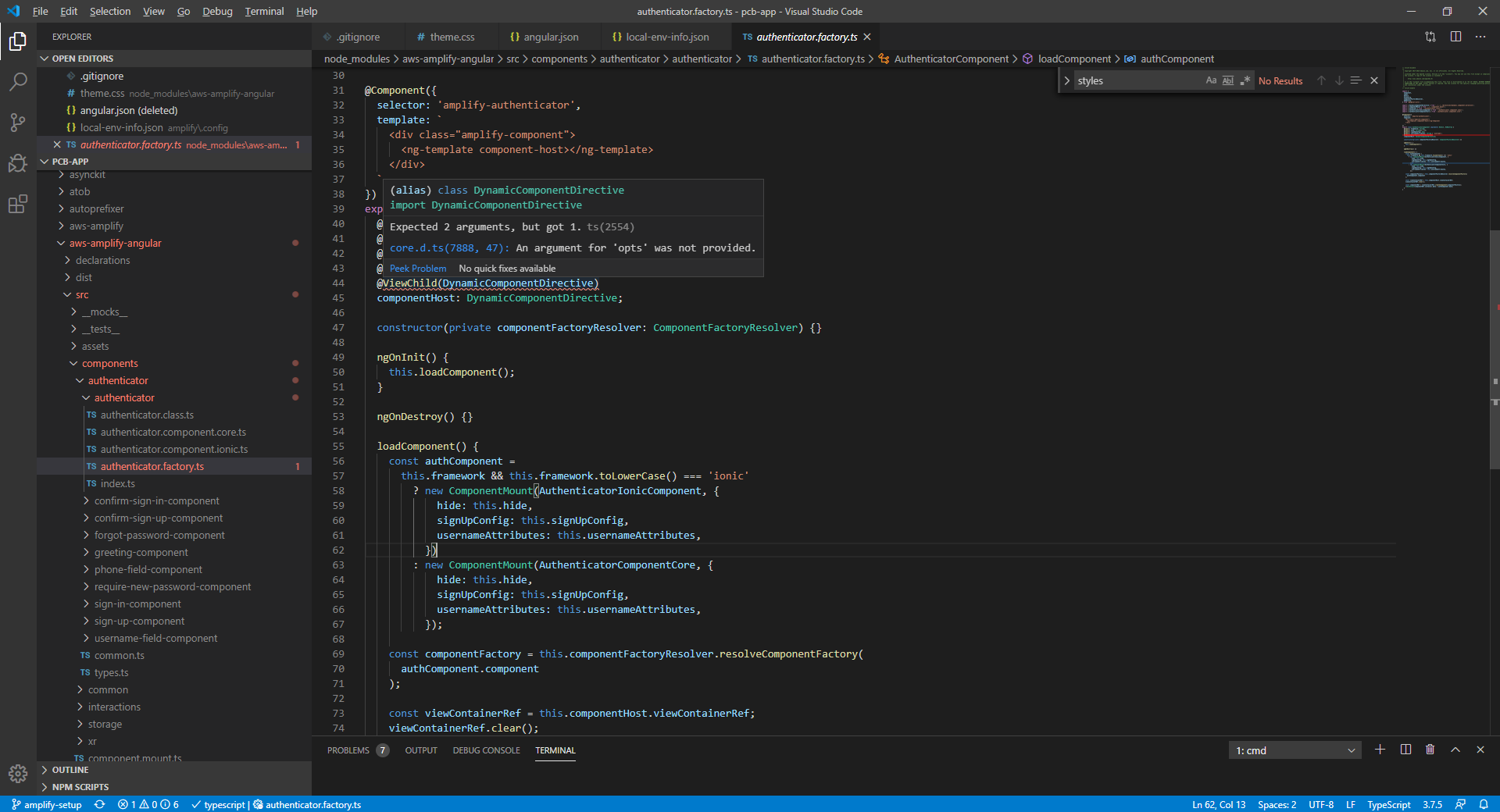Open the Search view in activity bar
Screen dimensions: 1500x812
(x=18, y=81)
